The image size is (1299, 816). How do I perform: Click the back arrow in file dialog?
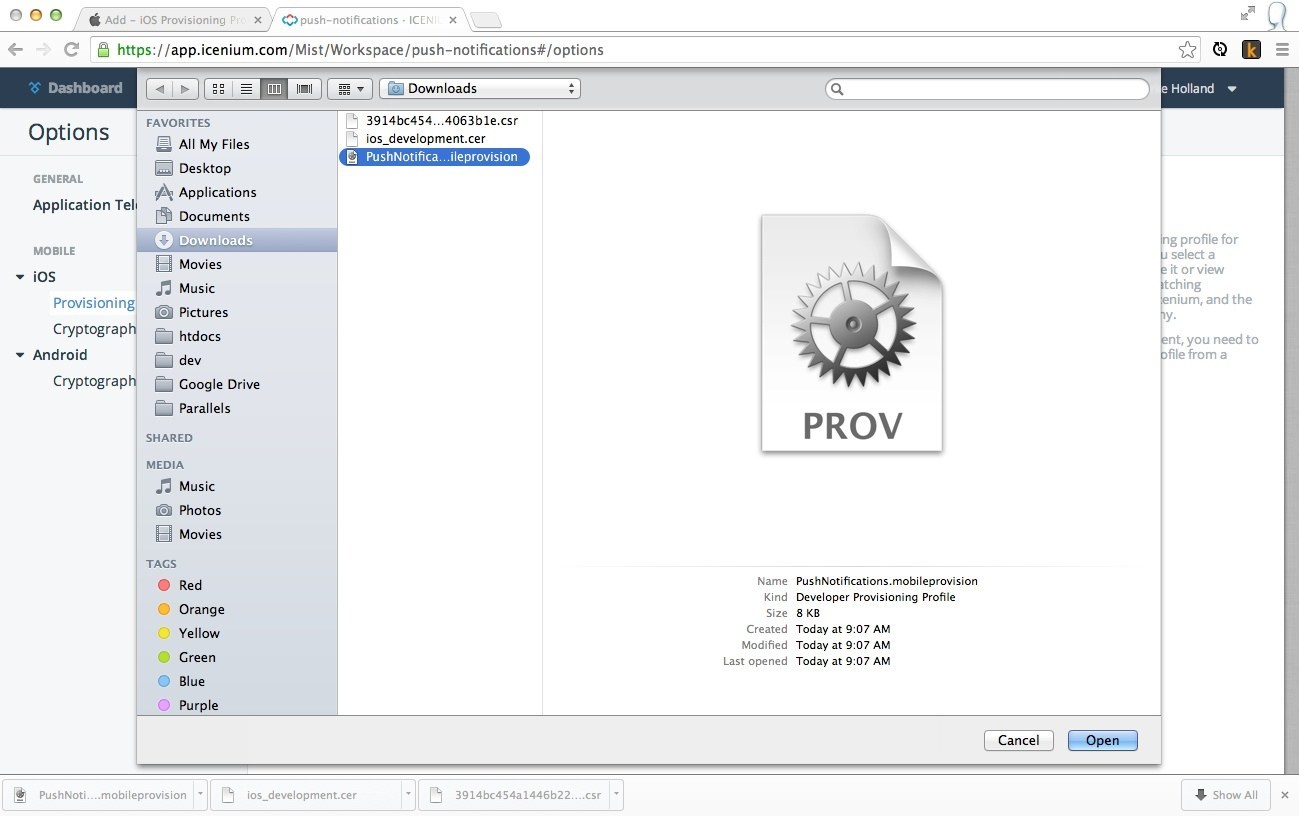coord(160,89)
